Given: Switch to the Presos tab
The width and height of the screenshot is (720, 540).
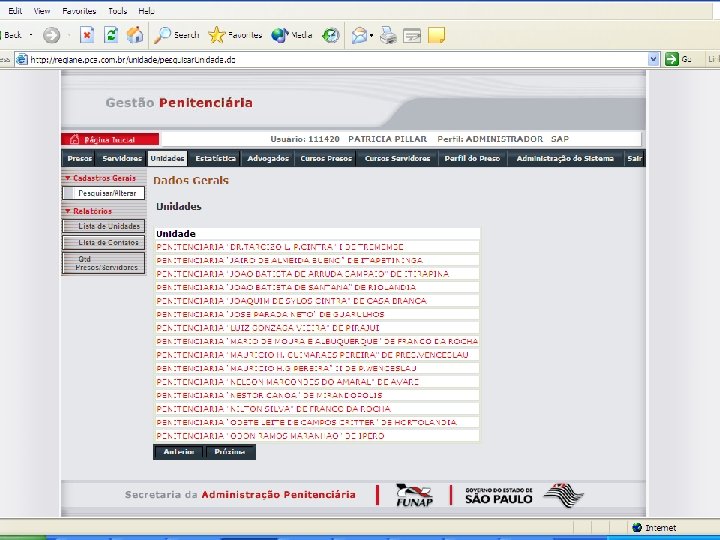Looking at the screenshot, I should 79,158.
